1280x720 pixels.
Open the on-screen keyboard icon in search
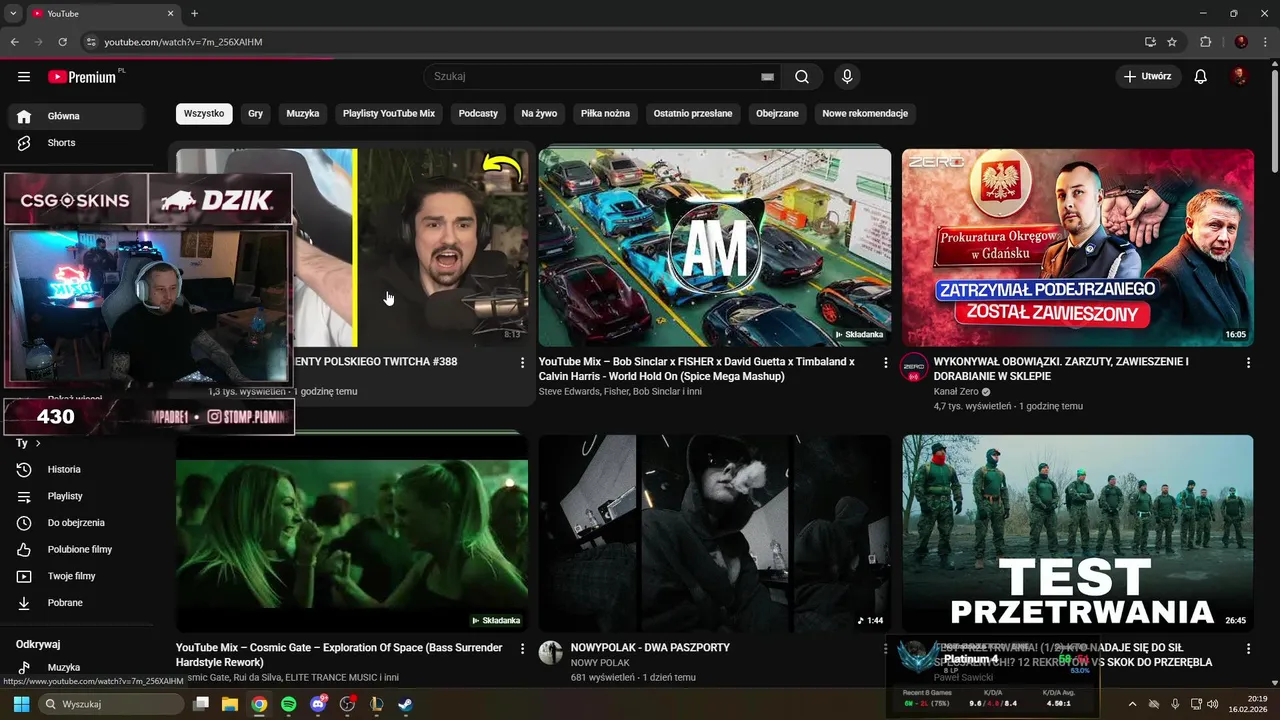pos(767,77)
